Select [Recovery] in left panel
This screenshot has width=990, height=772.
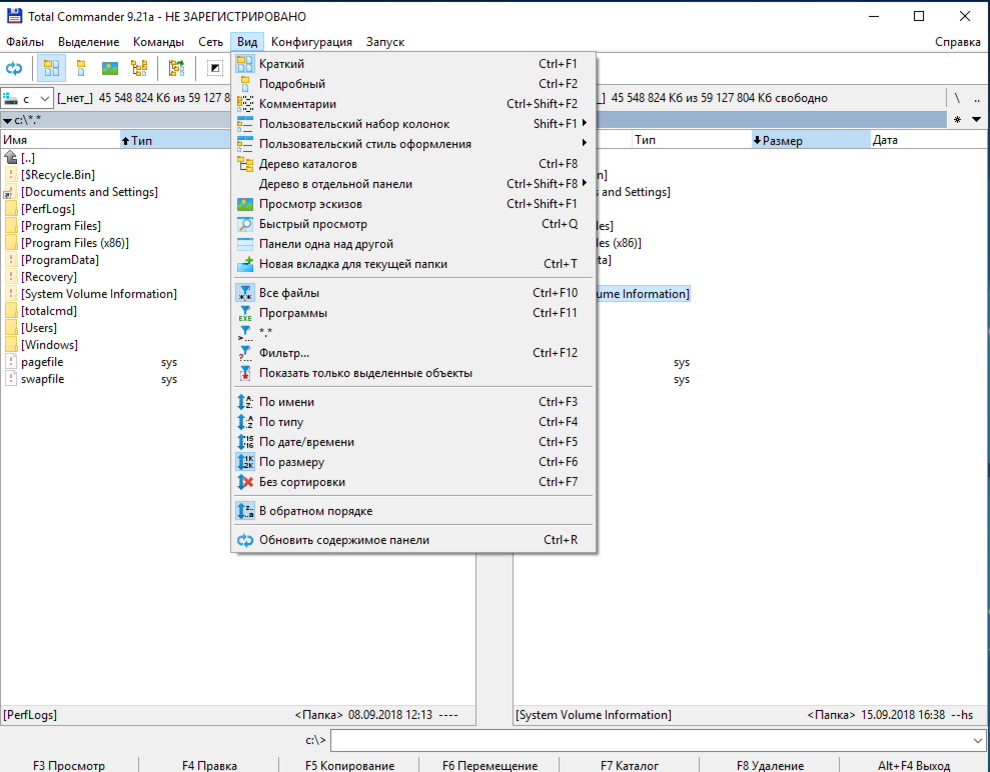pyautogui.click(x=49, y=276)
